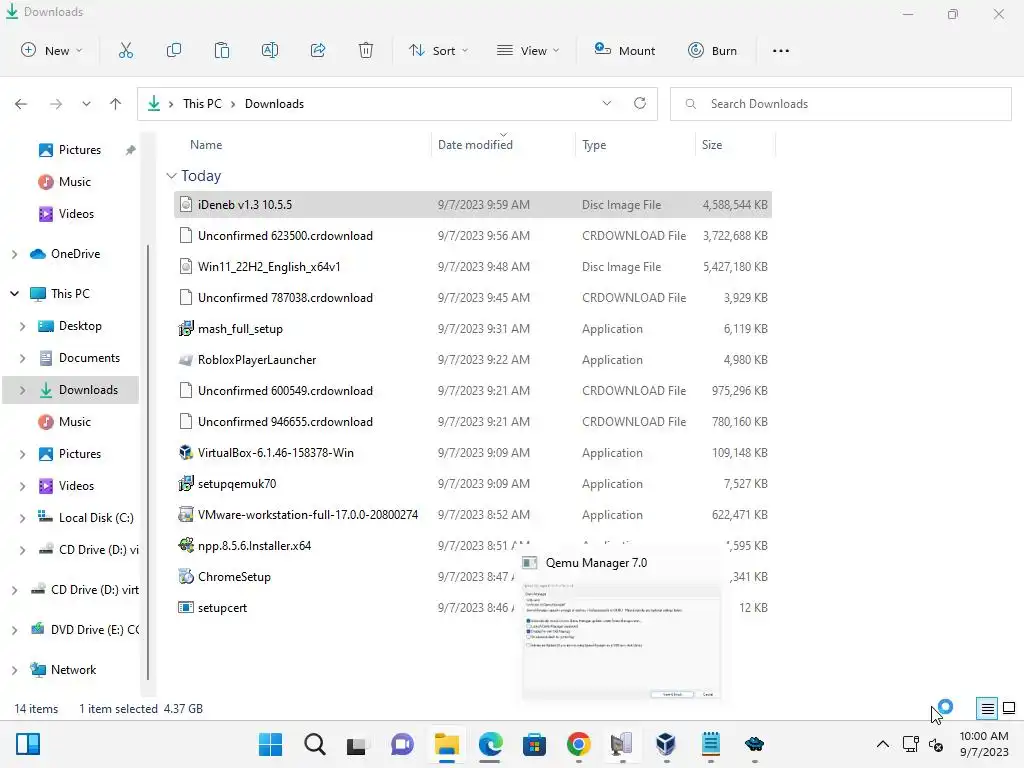
Task: Click the Copy icon in toolbar
Action: coord(174,50)
